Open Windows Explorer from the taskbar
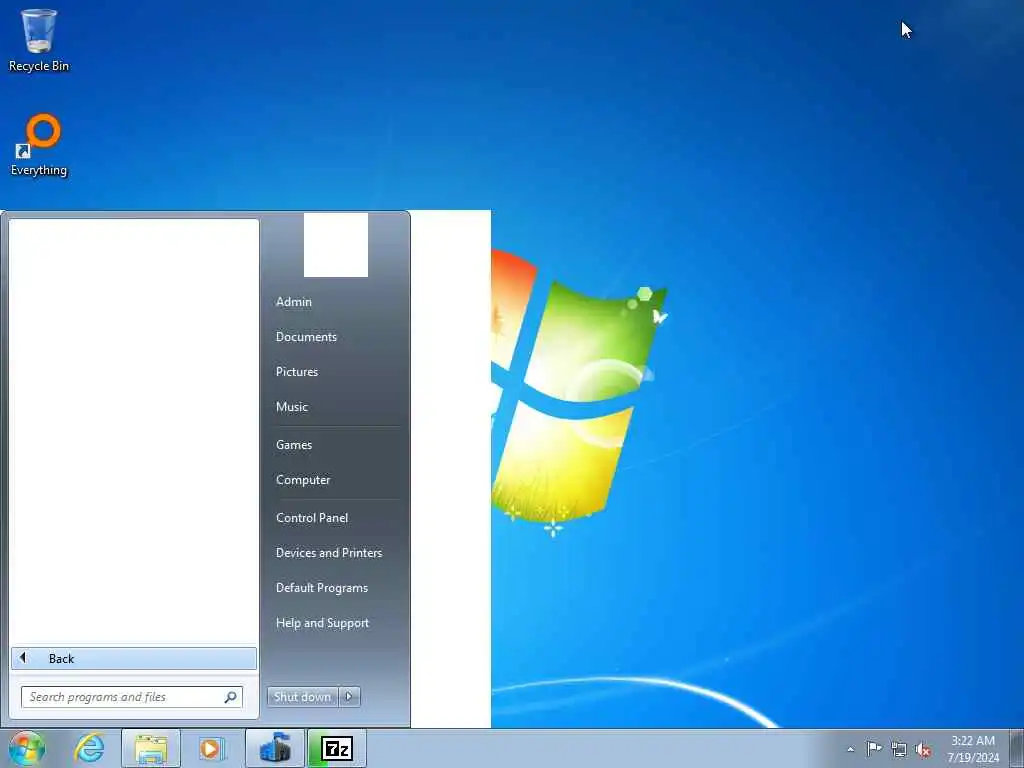Image resolution: width=1024 pixels, height=768 pixels. [x=151, y=748]
